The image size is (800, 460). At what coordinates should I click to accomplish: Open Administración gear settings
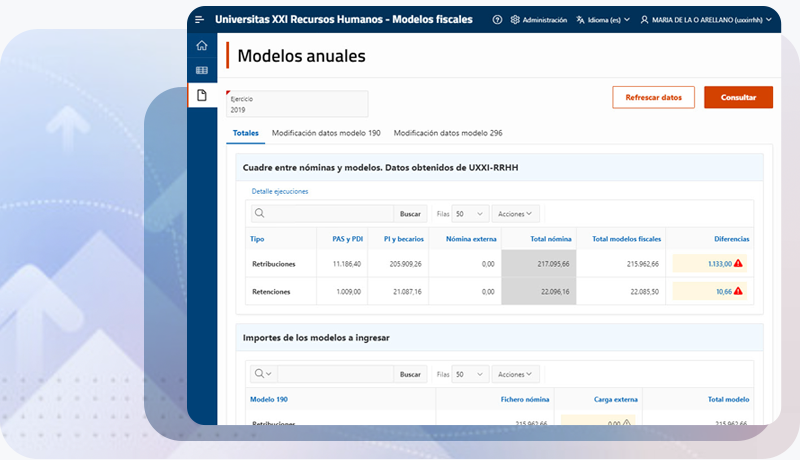point(538,19)
